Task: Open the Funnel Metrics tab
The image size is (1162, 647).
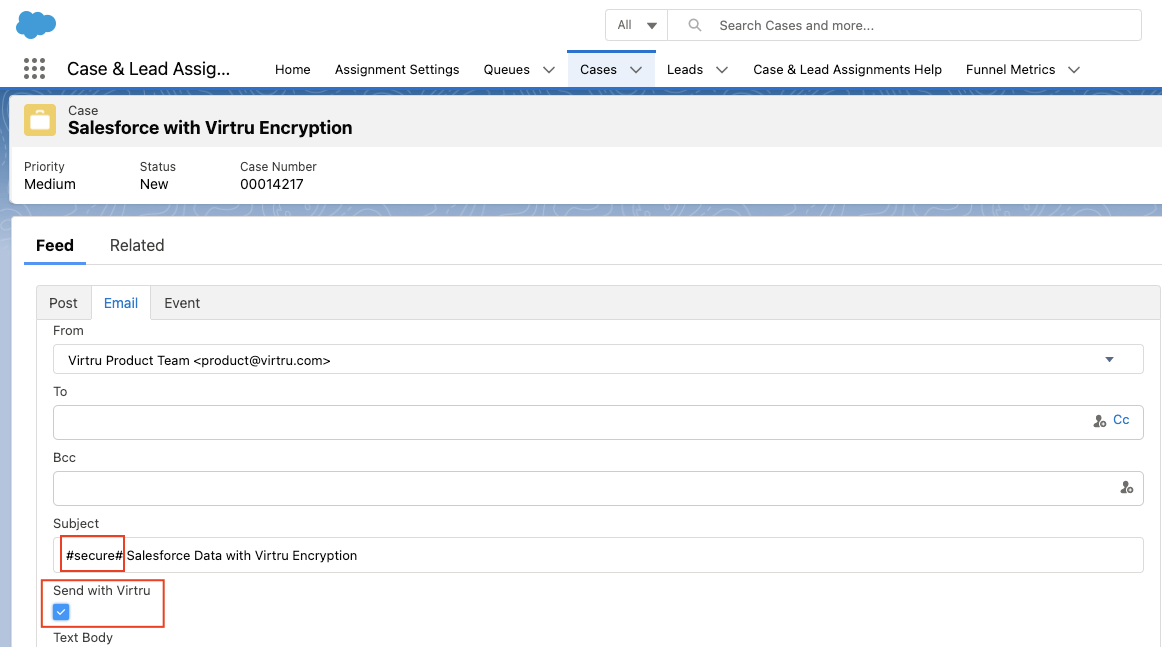Action: 1010,70
